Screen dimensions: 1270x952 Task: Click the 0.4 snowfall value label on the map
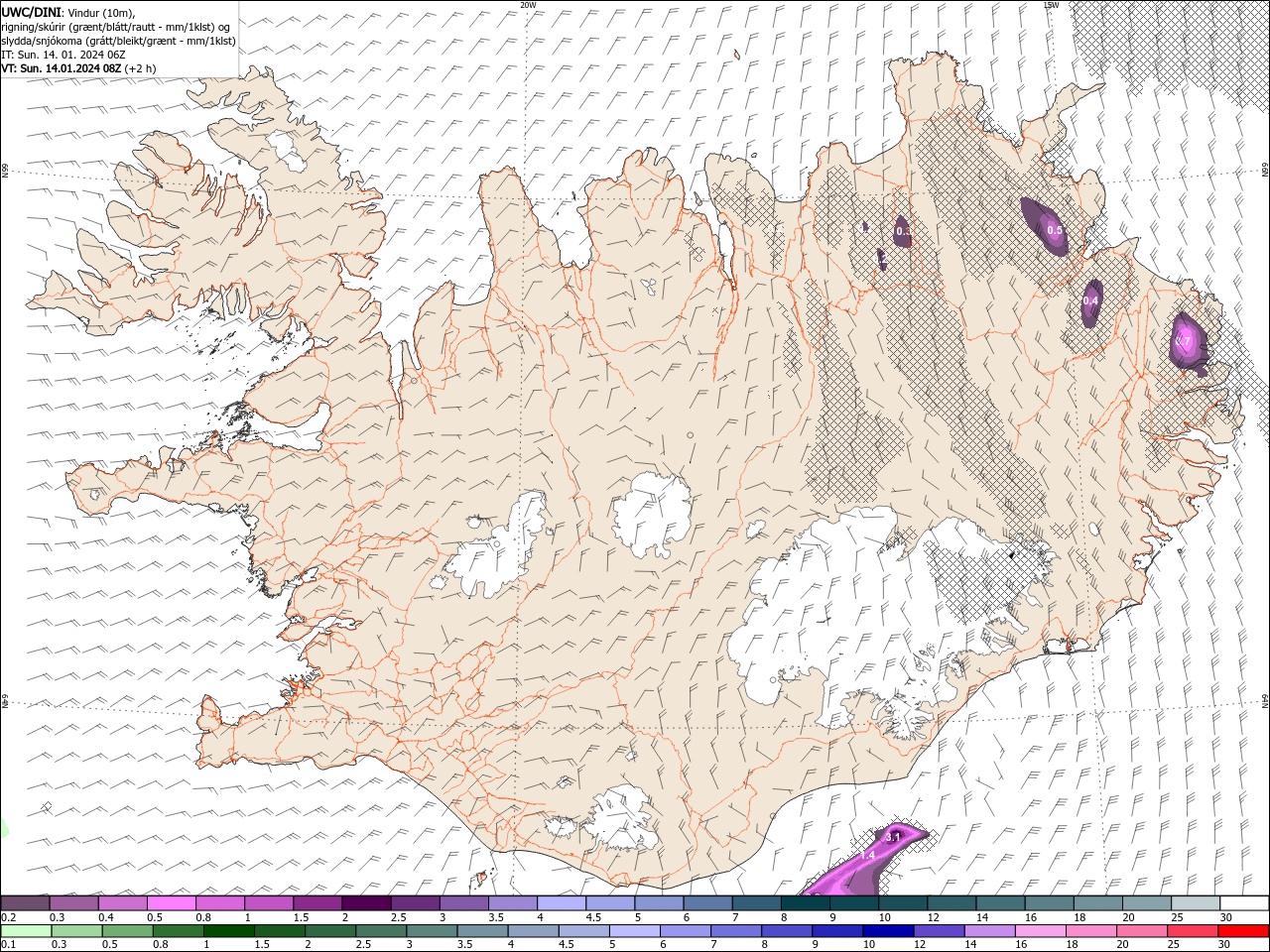(1090, 299)
